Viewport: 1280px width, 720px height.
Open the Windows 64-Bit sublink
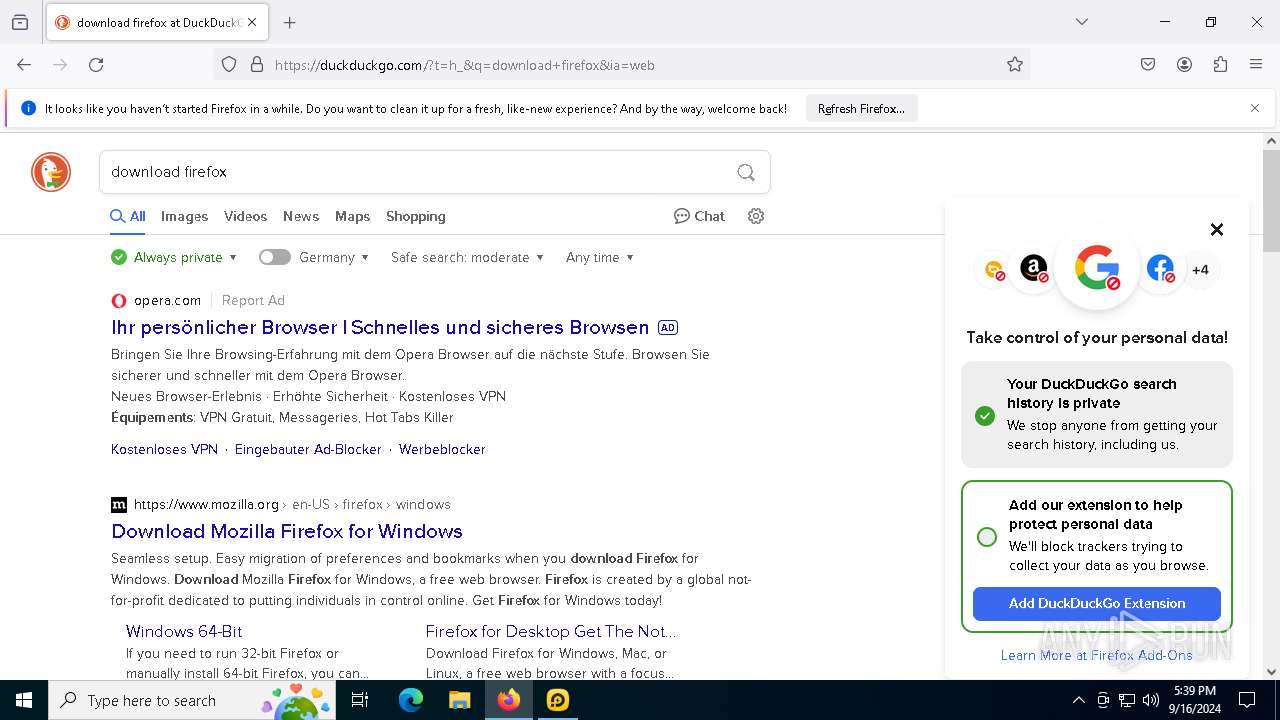point(184,631)
